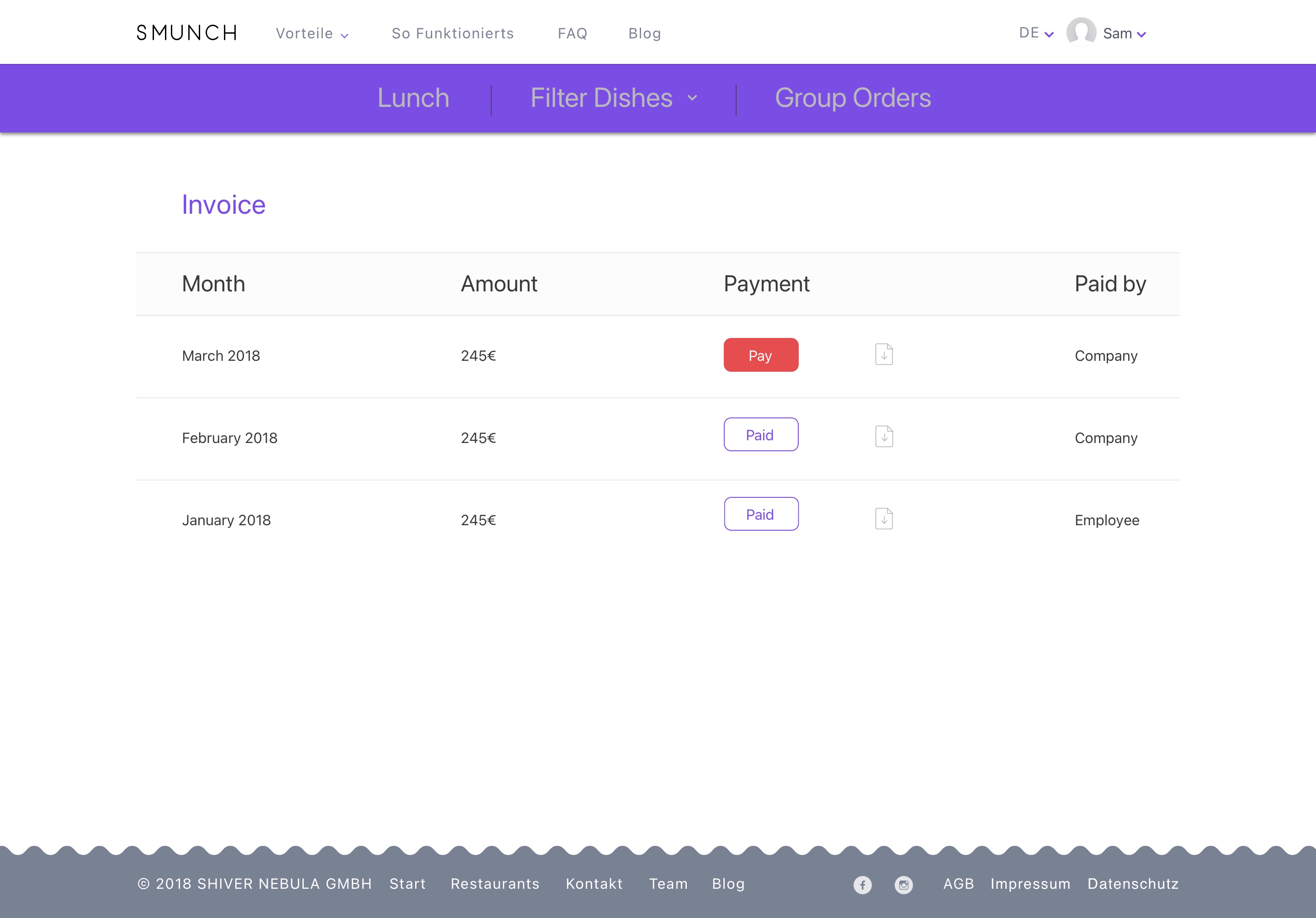Click the Sam user avatar

point(1081,32)
